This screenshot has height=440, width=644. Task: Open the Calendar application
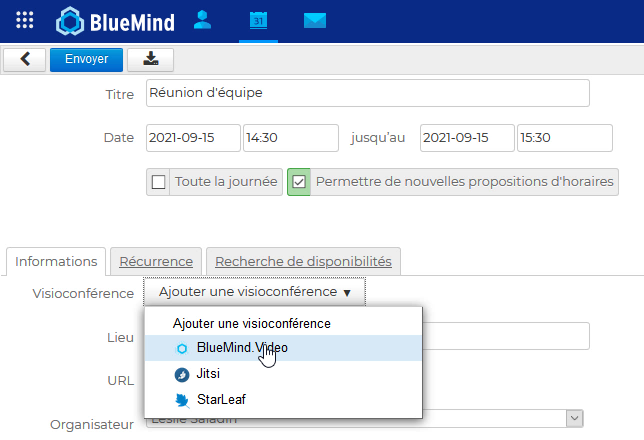(x=258, y=19)
